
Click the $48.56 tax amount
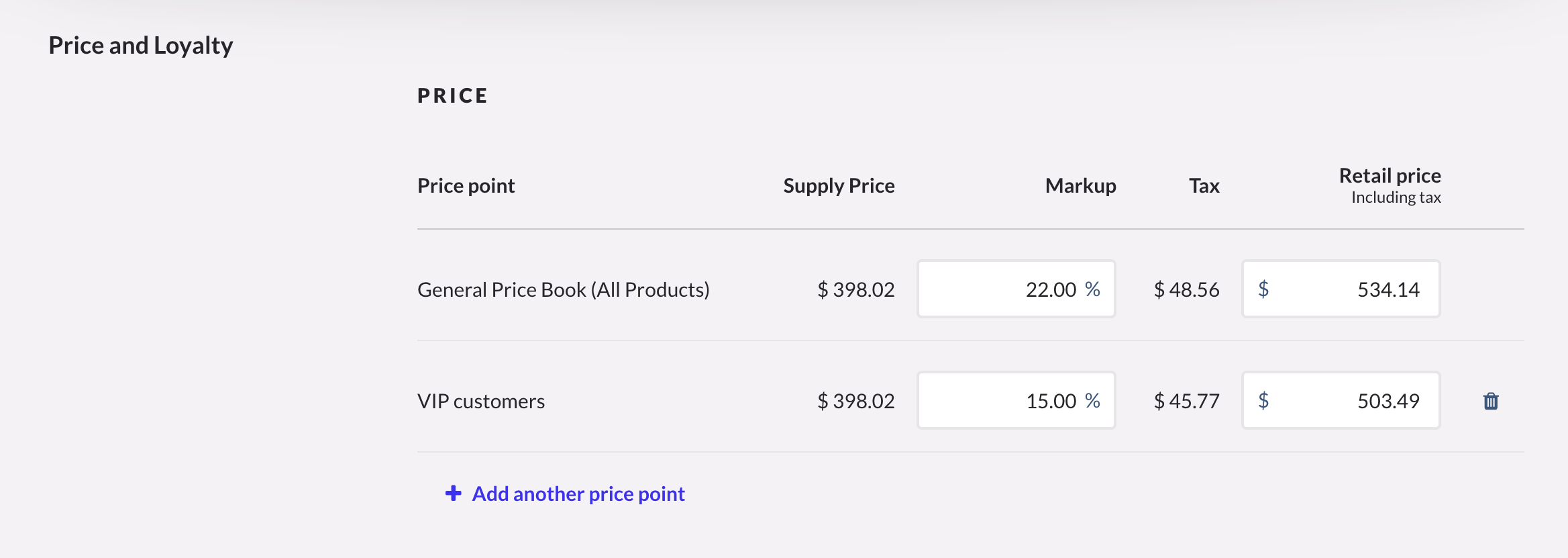1186,289
